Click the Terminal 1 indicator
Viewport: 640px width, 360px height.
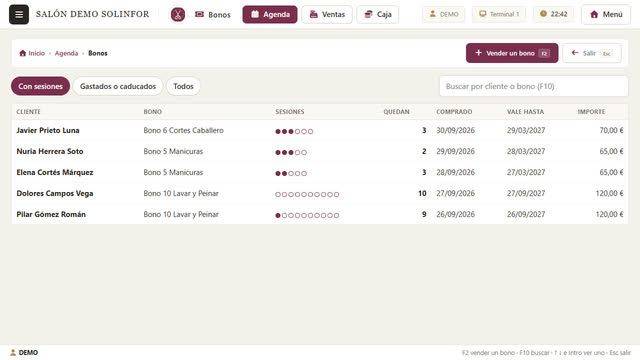tap(499, 14)
